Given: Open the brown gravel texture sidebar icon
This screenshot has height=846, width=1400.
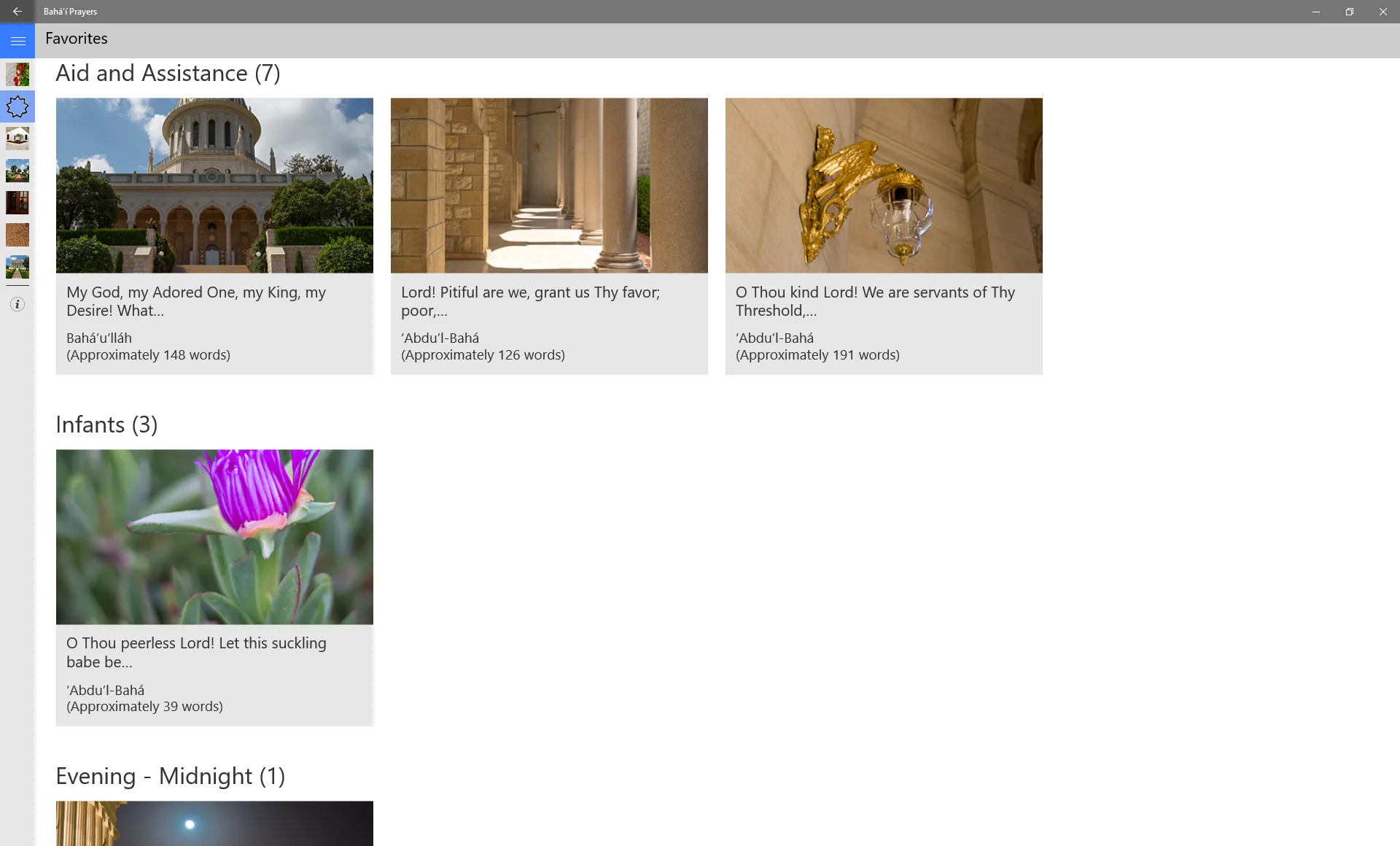Looking at the screenshot, I should click(x=17, y=235).
